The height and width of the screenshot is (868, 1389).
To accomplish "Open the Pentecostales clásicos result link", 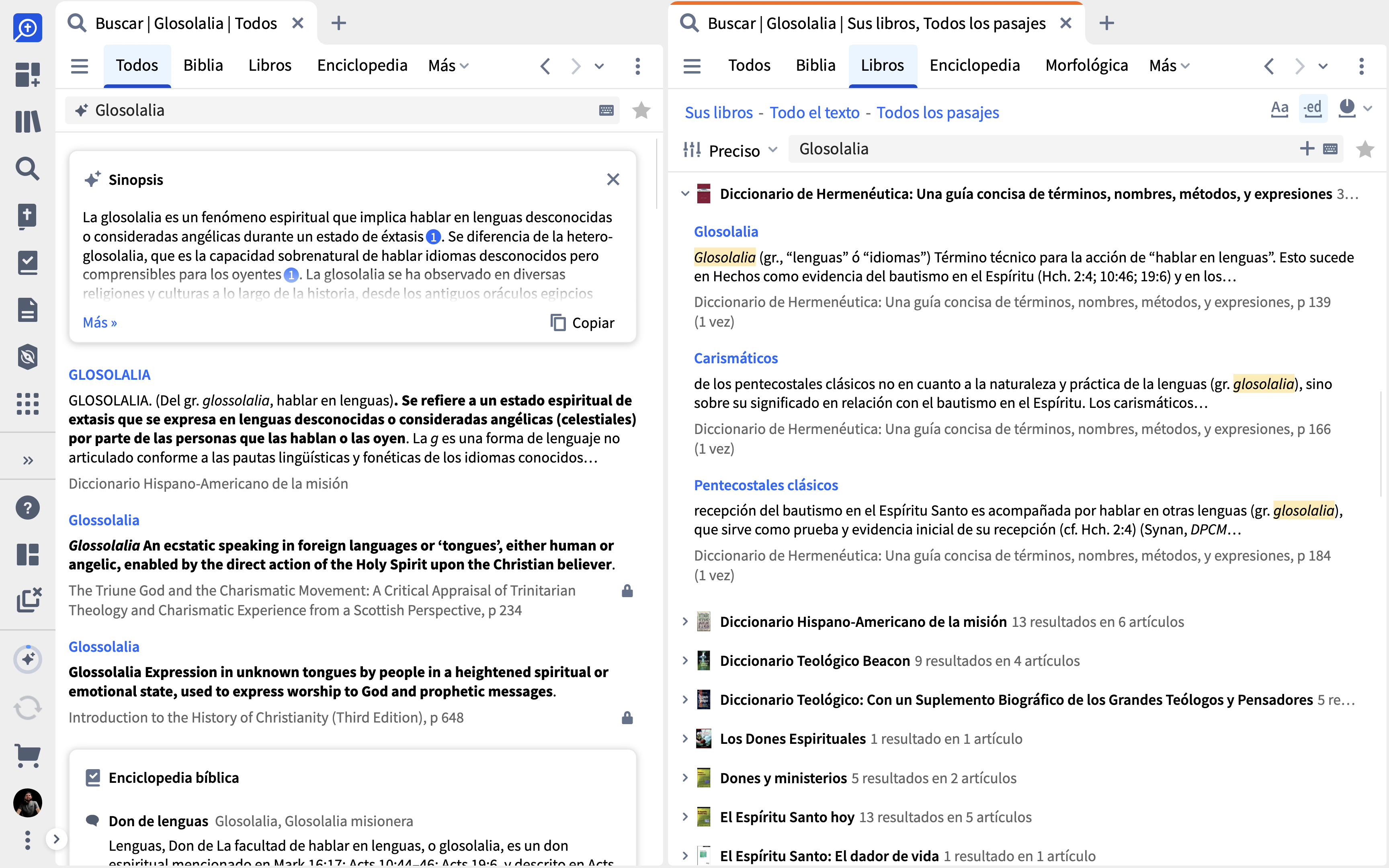I will [x=766, y=485].
